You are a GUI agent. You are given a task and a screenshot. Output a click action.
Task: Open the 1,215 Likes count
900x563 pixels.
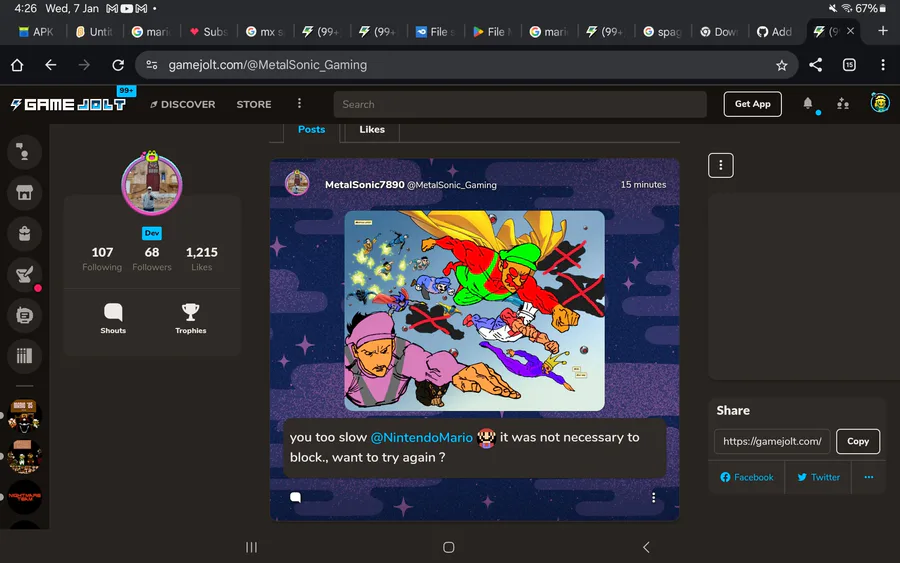[x=201, y=258]
